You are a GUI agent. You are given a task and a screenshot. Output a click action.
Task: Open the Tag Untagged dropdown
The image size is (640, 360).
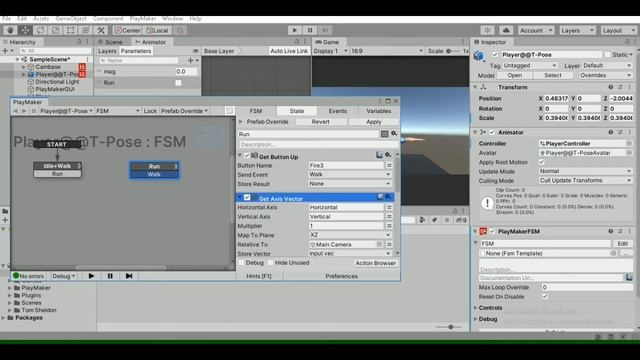point(529,66)
